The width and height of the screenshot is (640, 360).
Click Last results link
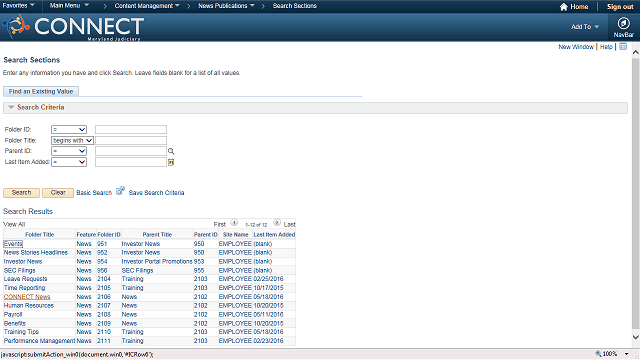point(289,224)
